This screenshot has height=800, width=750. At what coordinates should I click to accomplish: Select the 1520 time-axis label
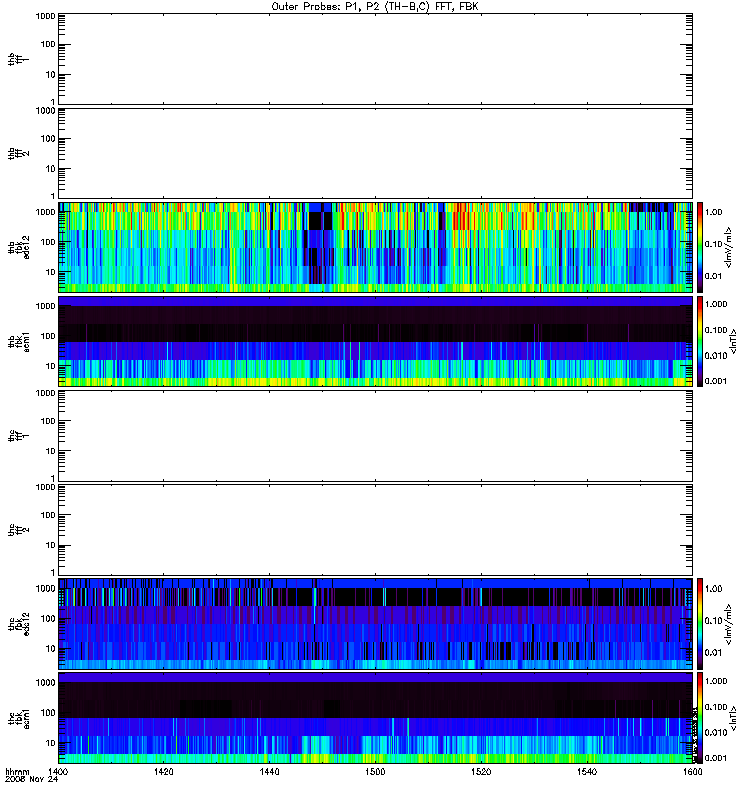pos(481,772)
